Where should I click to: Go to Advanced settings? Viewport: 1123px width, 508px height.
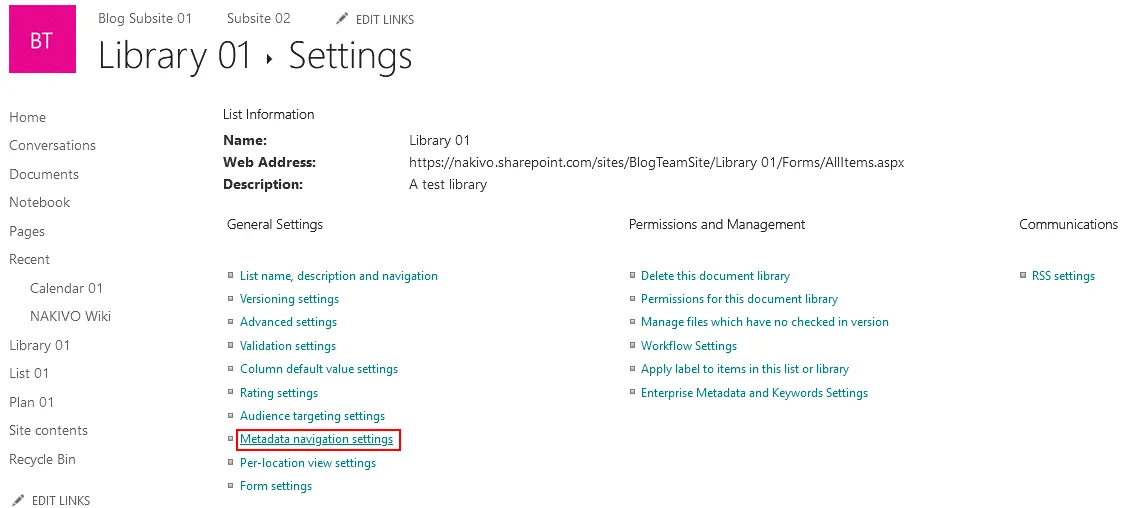(288, 322)
